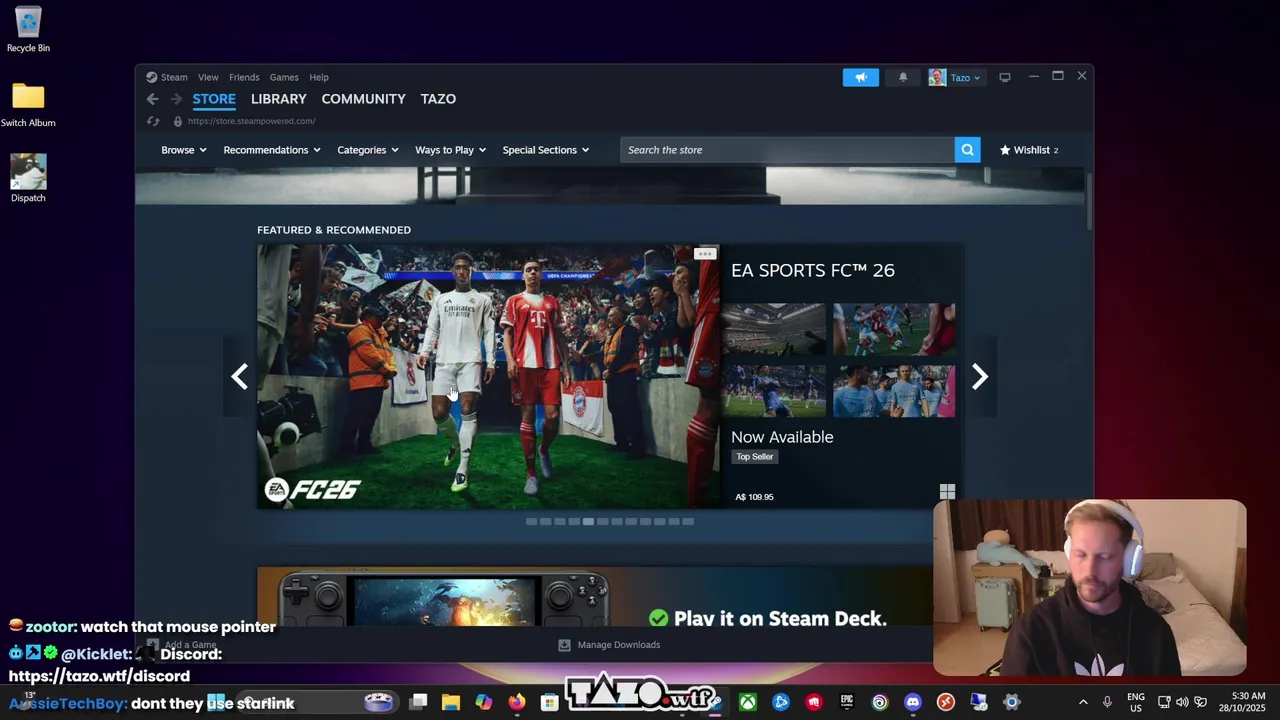Go forward with the Steam forward arrow
Image resolution: width=1280 pixels, height=720 pixels.
[176, 99]
